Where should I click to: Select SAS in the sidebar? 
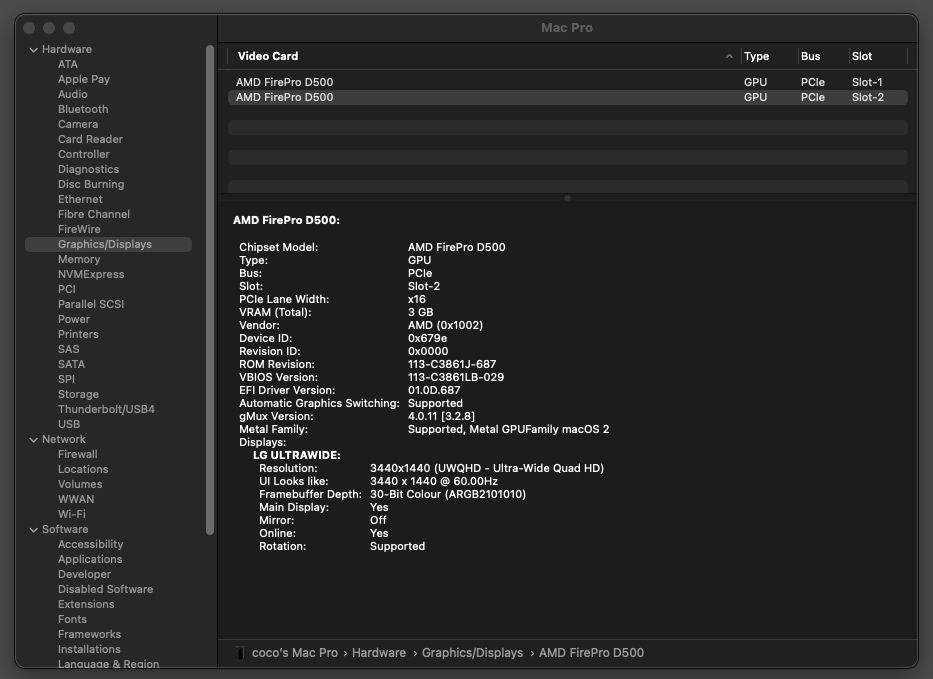68,349
